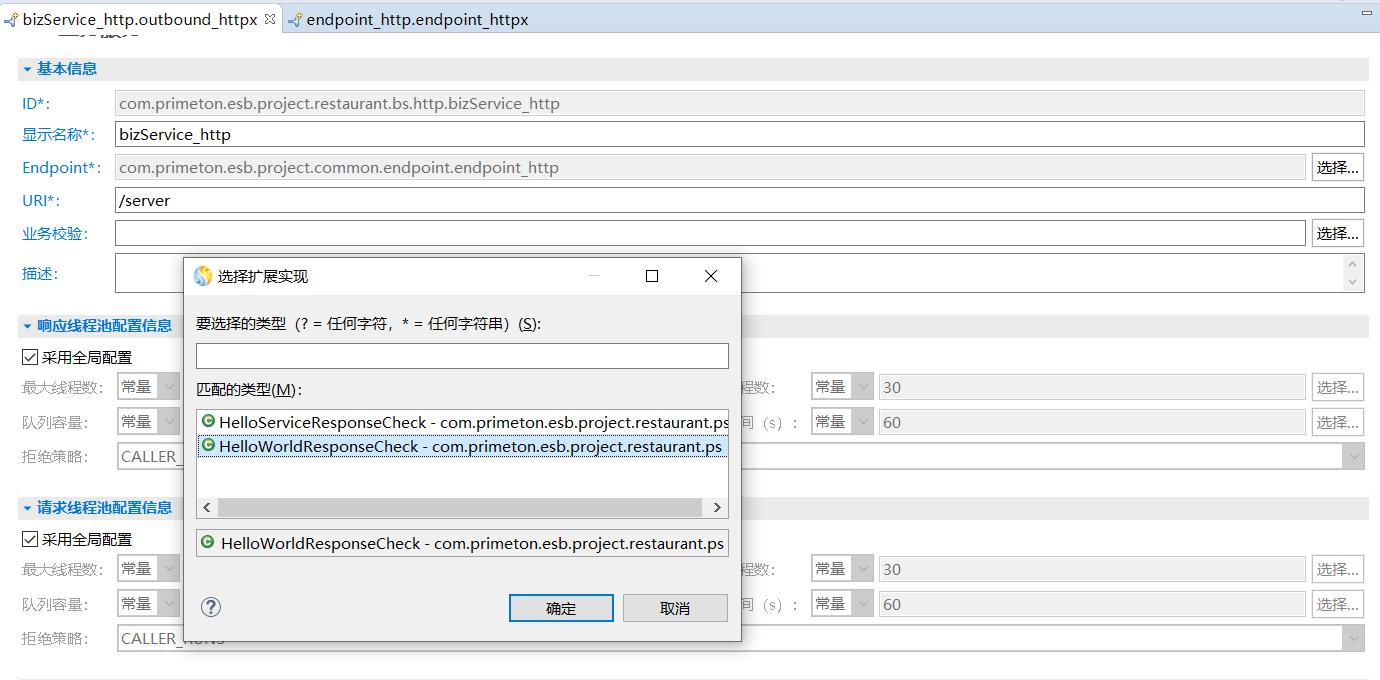Uncheck 采用全局配置 under 响应线程池配置信息
The height and width of the screenshot is (680, 1380).
tap(30, 357)
